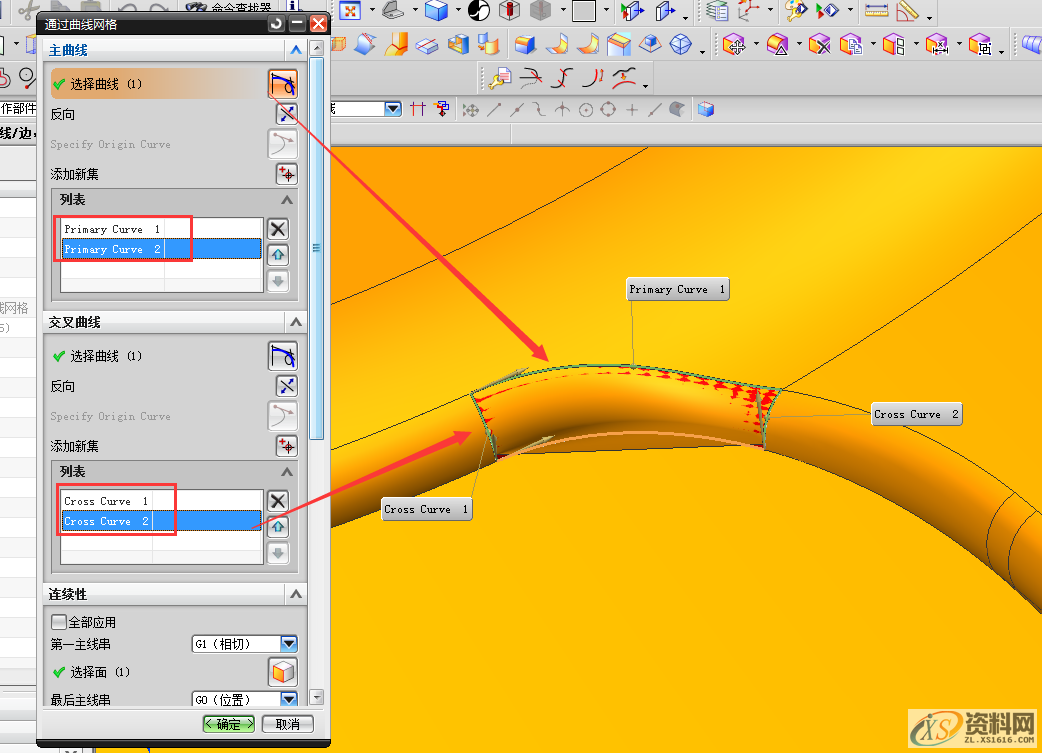Click the 添加新集 icon in 主曲线 section
This screenshot has width=1042, height=753.
pos(287,174)
